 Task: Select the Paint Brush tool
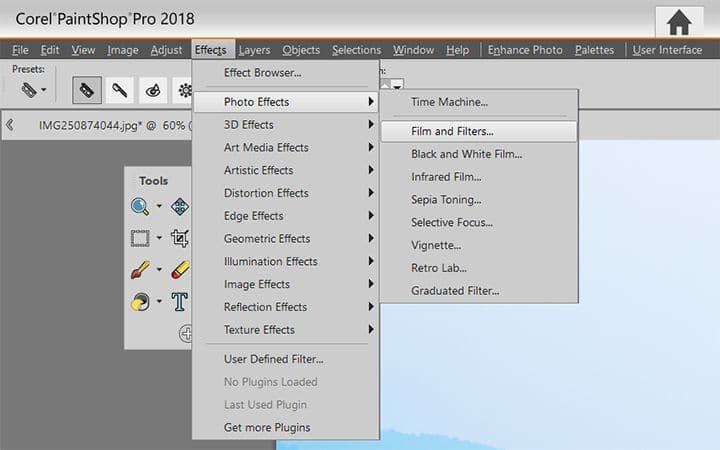point(140,270)
